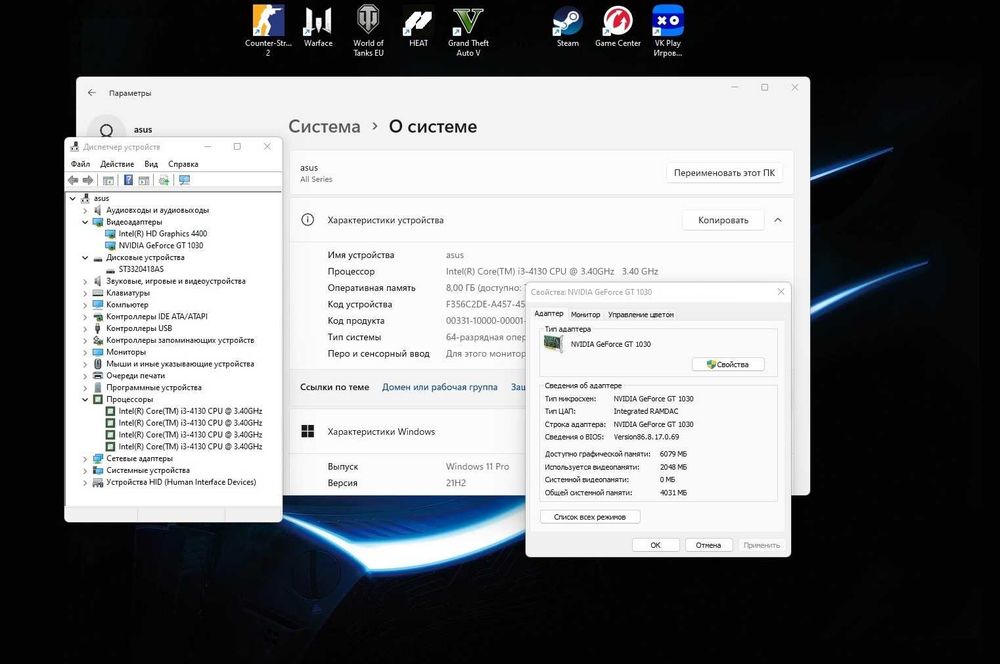Click the asus user avatar in Параметры
Image resolution: width=1000 pixels, height=664 pixels.
(x=107, y=128)
